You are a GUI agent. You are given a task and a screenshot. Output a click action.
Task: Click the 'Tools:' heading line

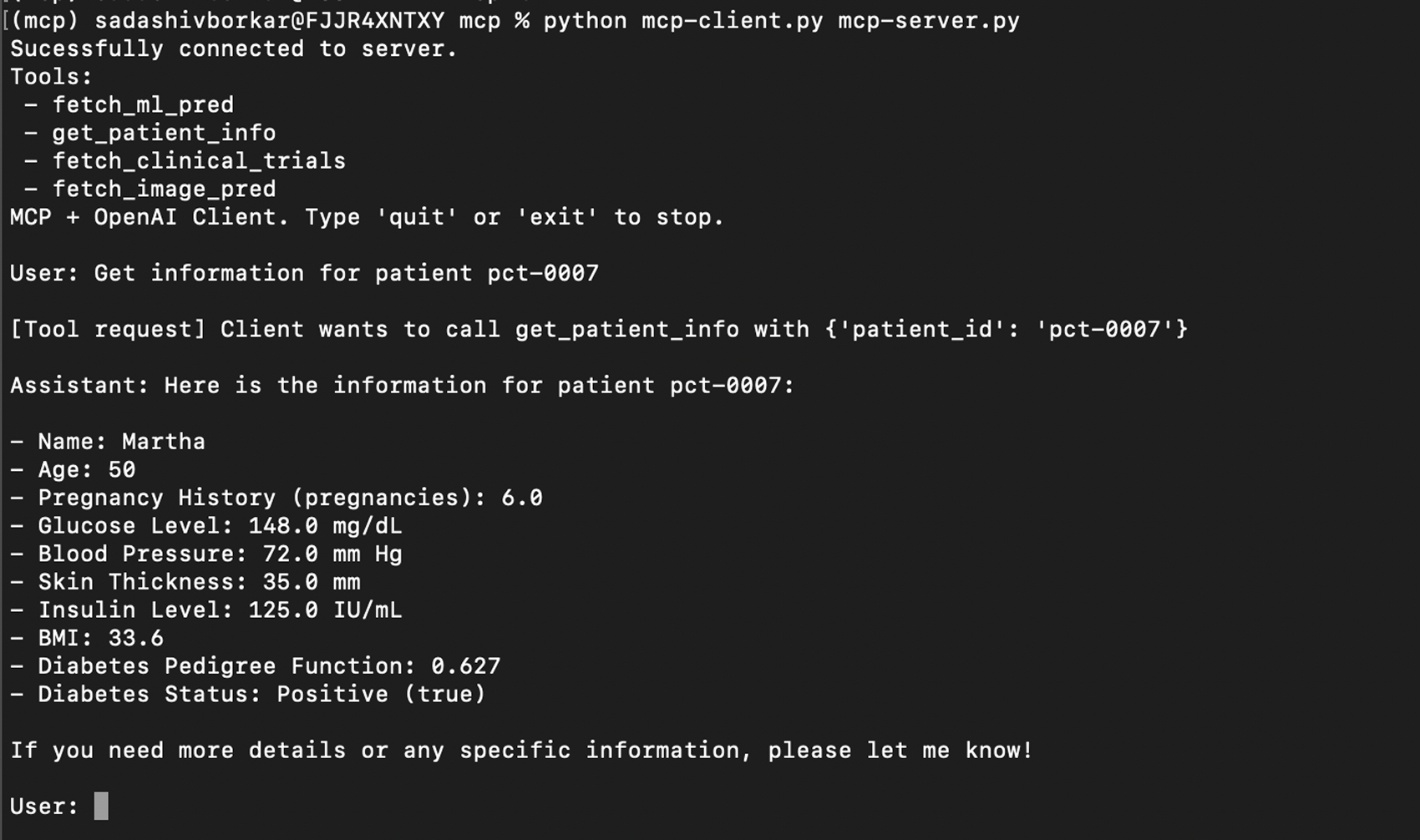tap(51, 77)
